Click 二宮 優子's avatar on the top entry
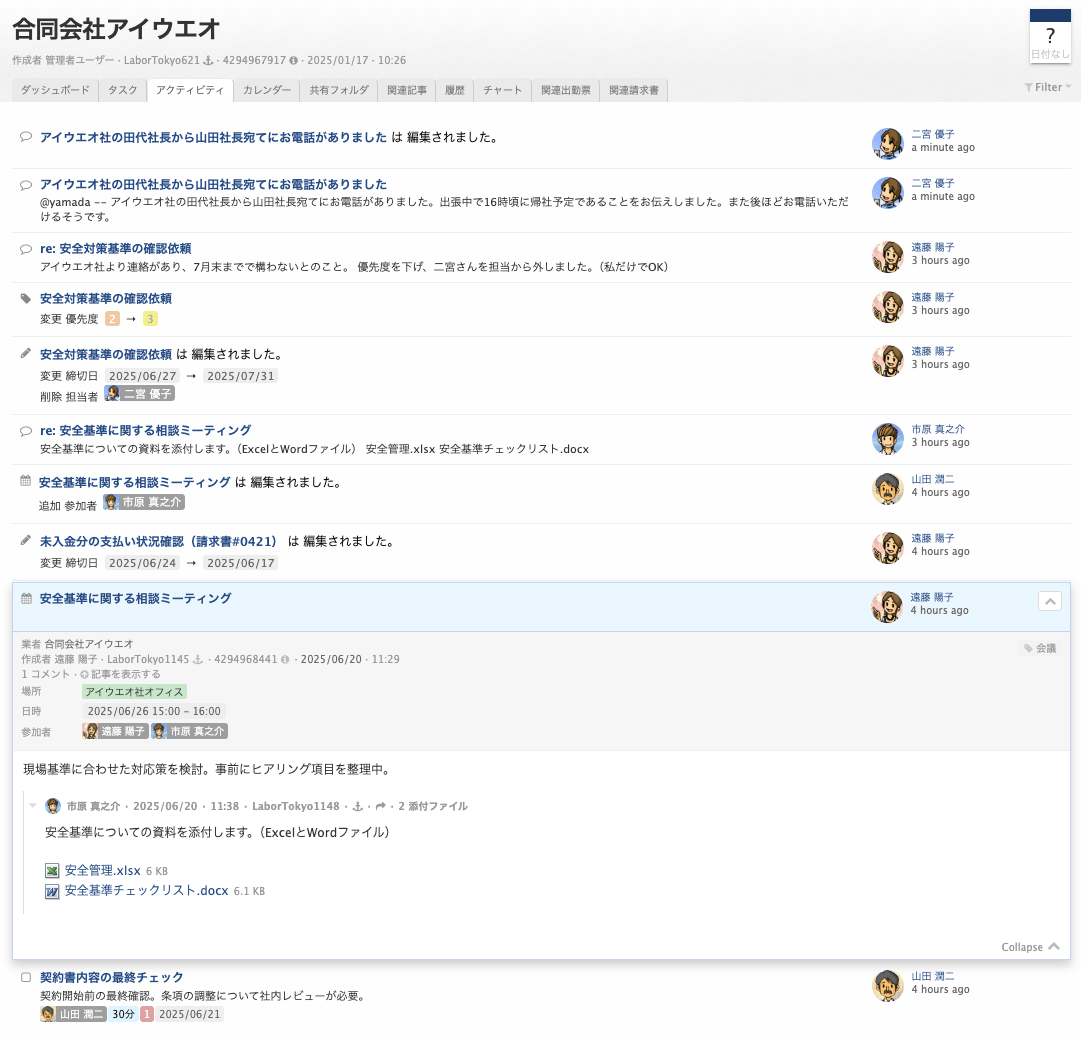 click(x=887, y=143)
